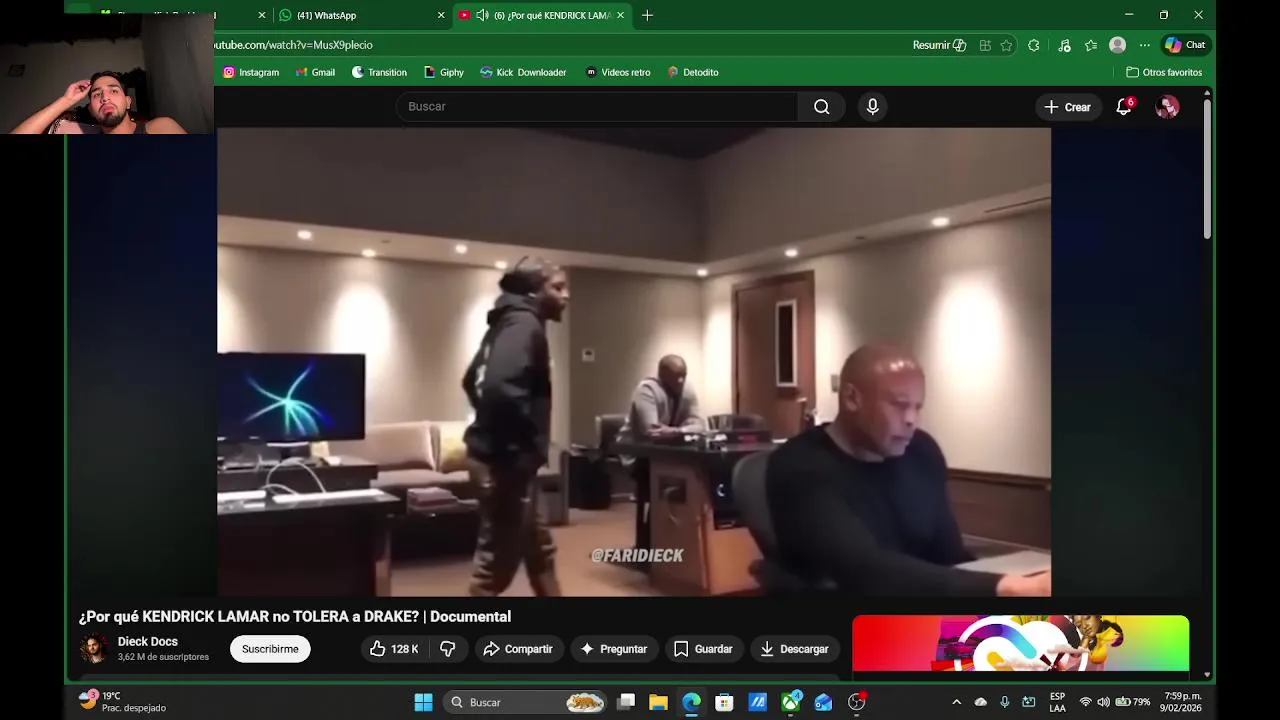Open the Xbox app on taskbar

tap(791, 702)
